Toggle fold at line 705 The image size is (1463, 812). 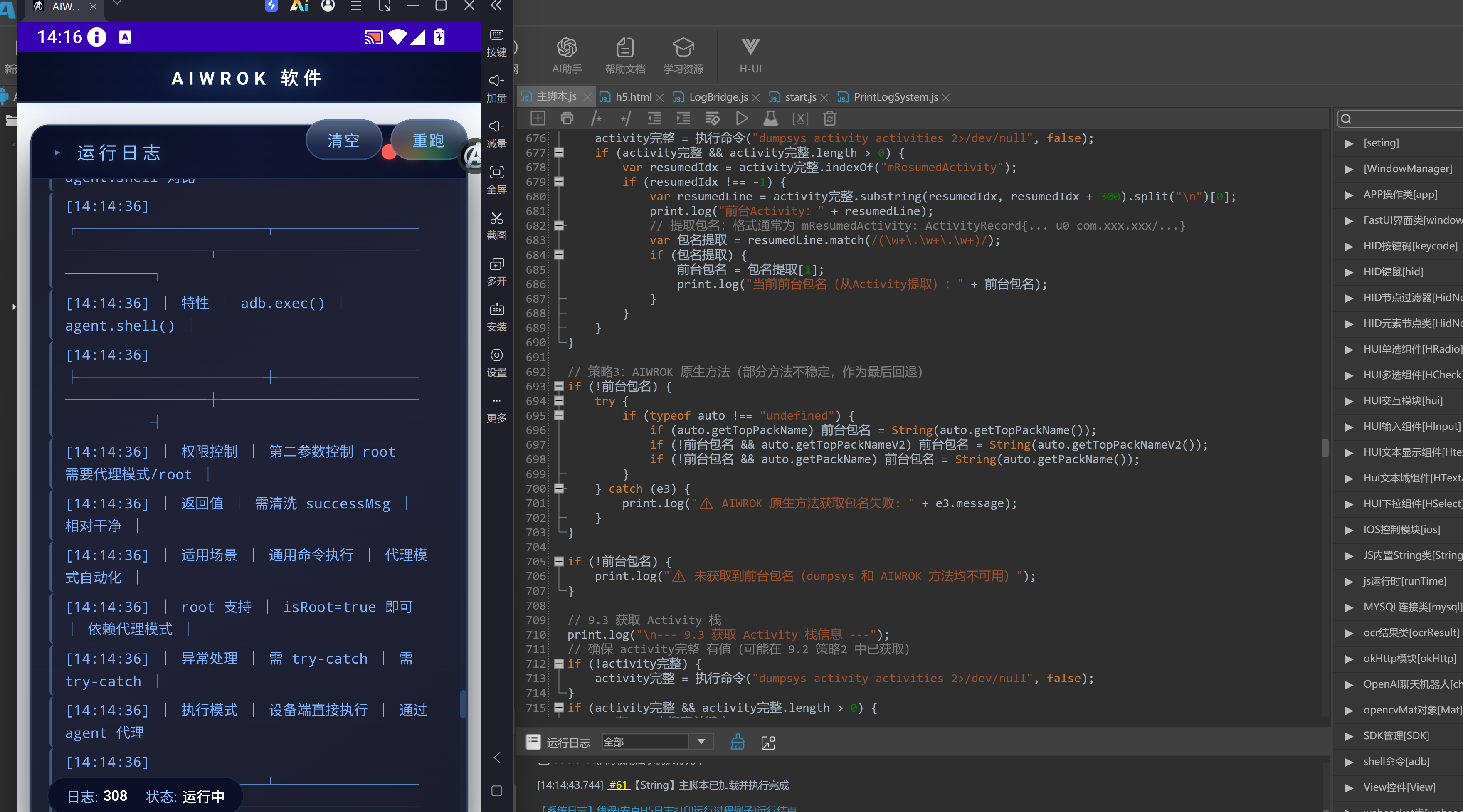click(559, 561)
